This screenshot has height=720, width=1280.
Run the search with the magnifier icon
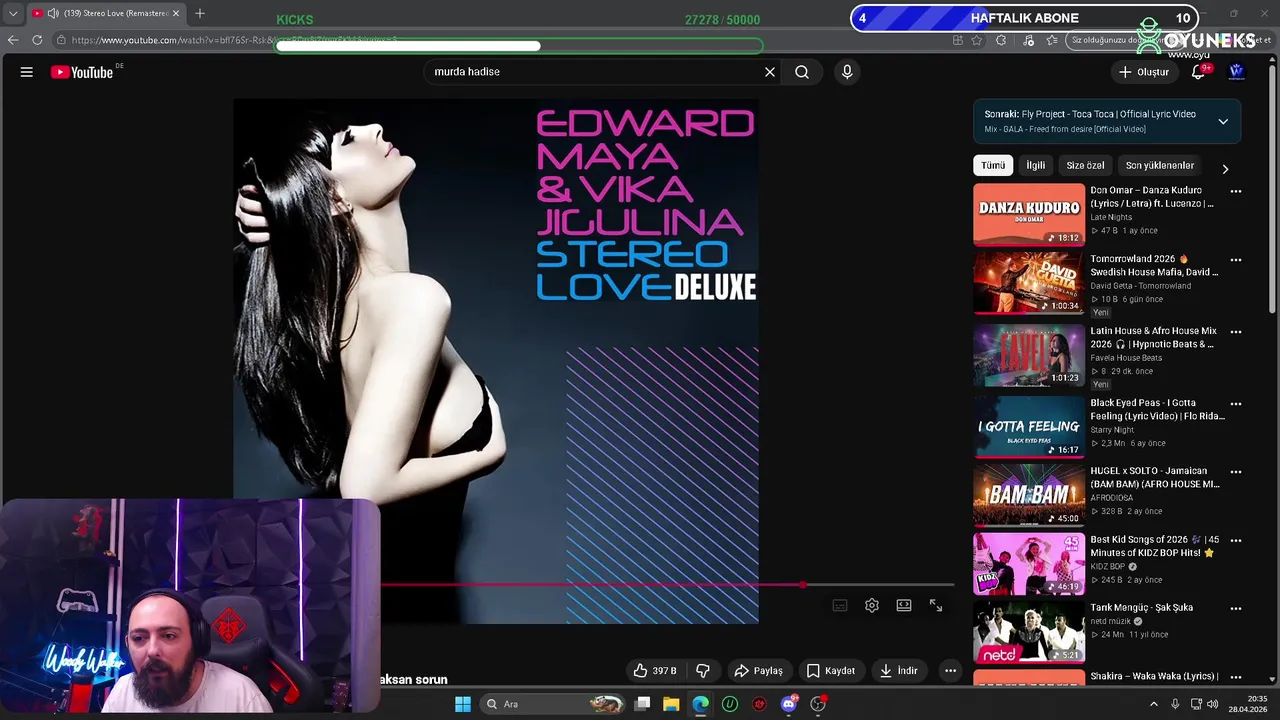point(802,72)
